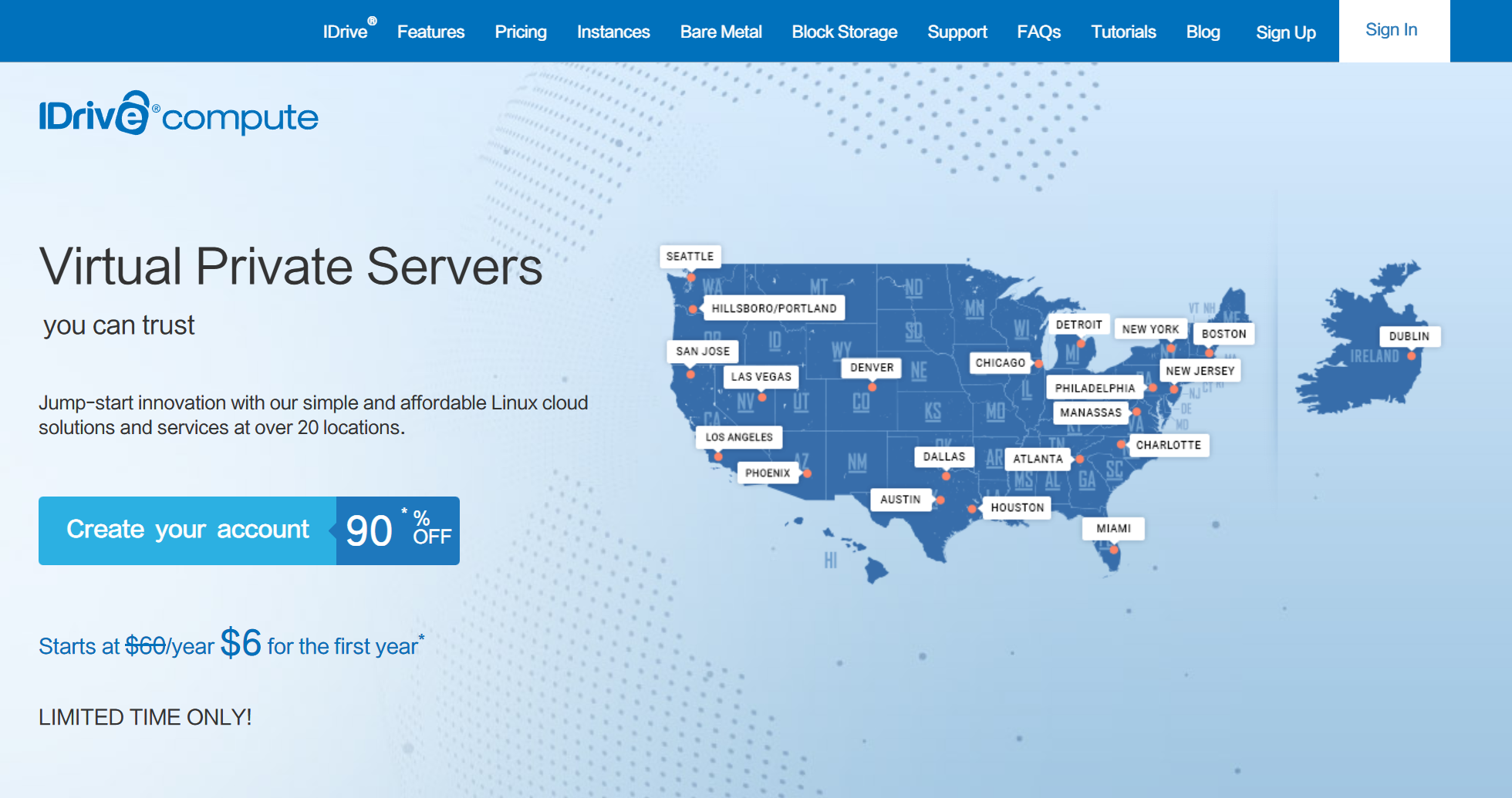This screenshot has height=798, width=1512.
Task: Select the Seattle location label
Action: [690, 256]
